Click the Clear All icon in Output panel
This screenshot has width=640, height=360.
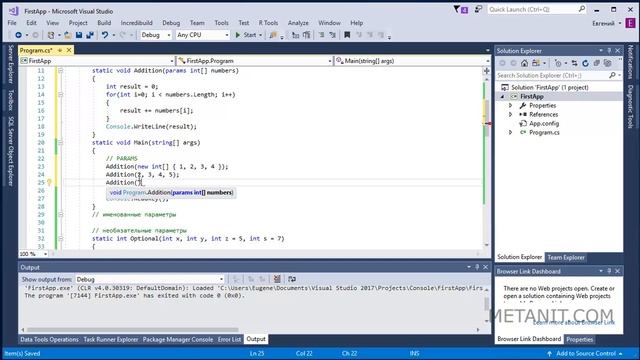pos(277,279)
